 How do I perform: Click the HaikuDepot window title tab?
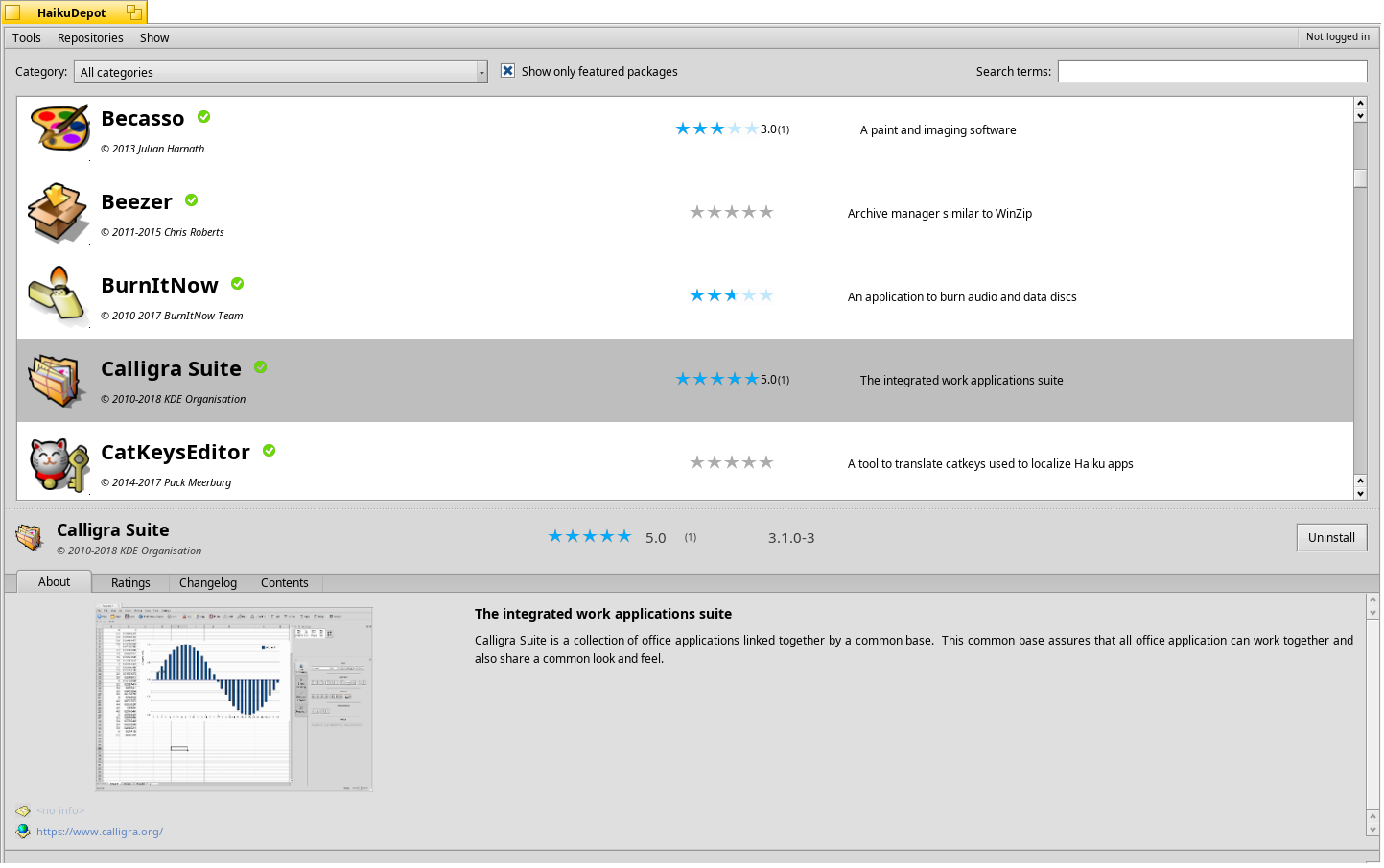tap(73, 12)
